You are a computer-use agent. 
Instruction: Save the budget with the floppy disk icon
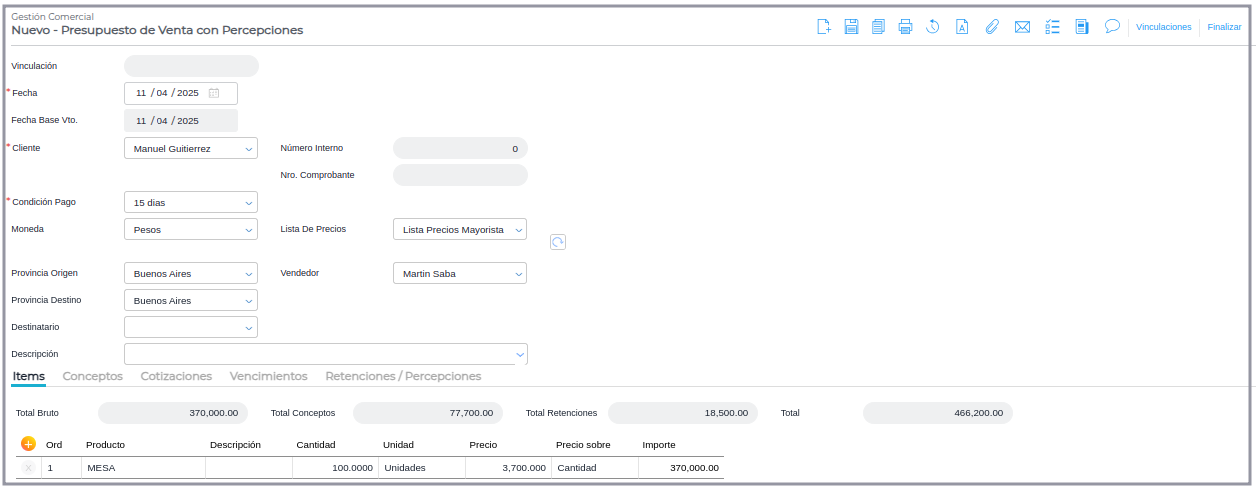point(851,27)
